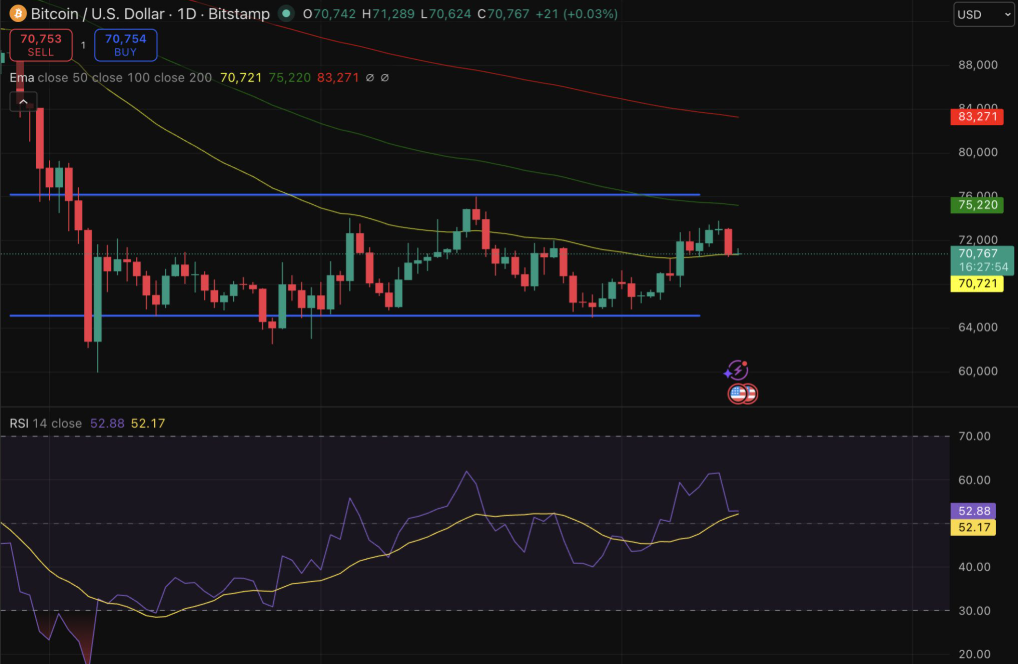Image resolution: width=1018 pixels, height=664 pixels.
Task: Click the 70,754 BUY button
Action: pyautogui.click(x=125, y=45)
